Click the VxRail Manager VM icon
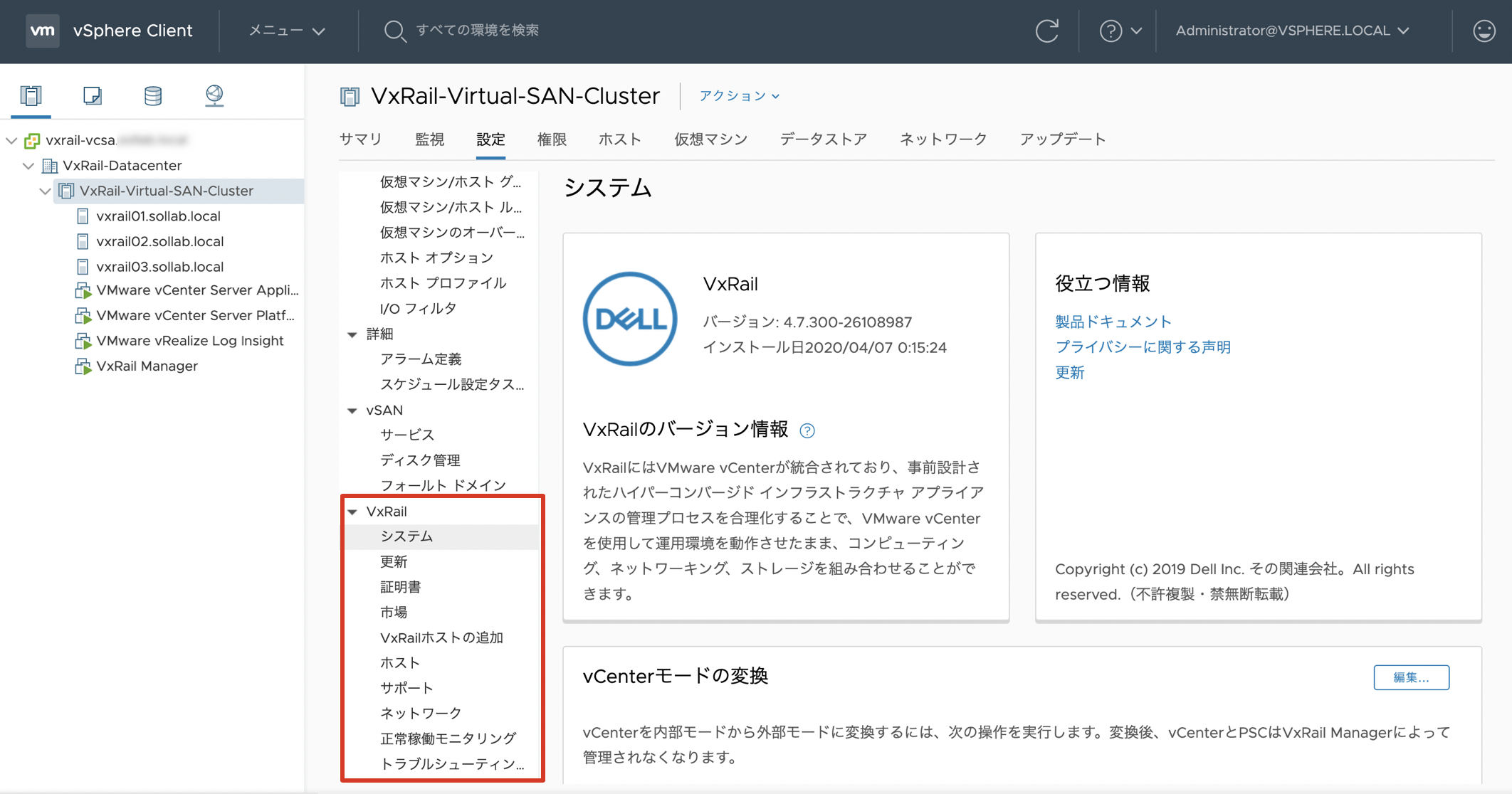The image size is (1512, 794). coord(83,366)
